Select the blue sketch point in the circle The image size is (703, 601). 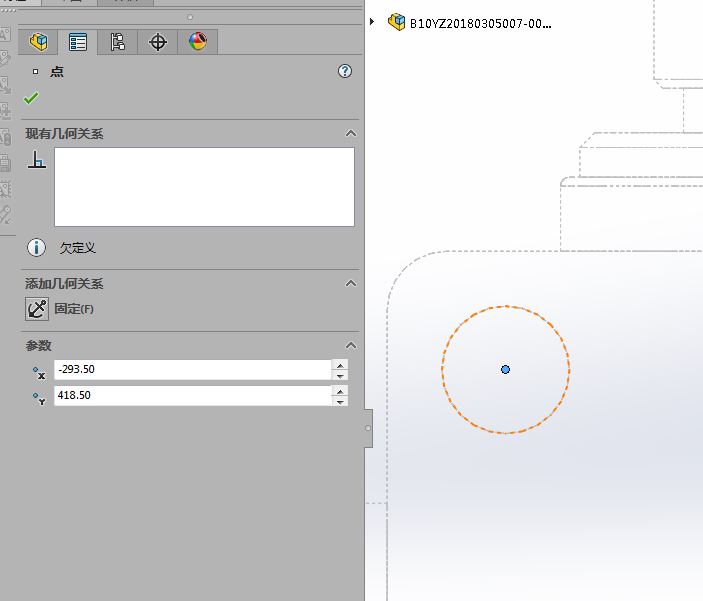(x=505, y=369)
